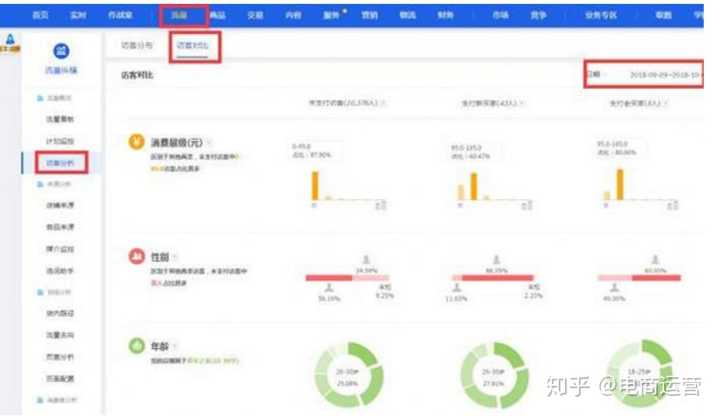Click the green link text under 年龄
This screenshot has height=416, width=720.
[x=213, y=360]
